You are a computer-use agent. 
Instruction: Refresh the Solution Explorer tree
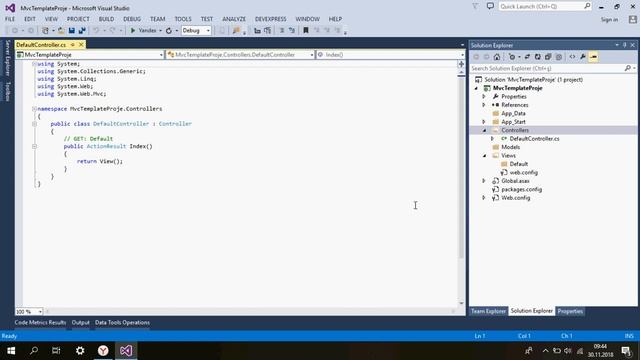coord(538,57)
